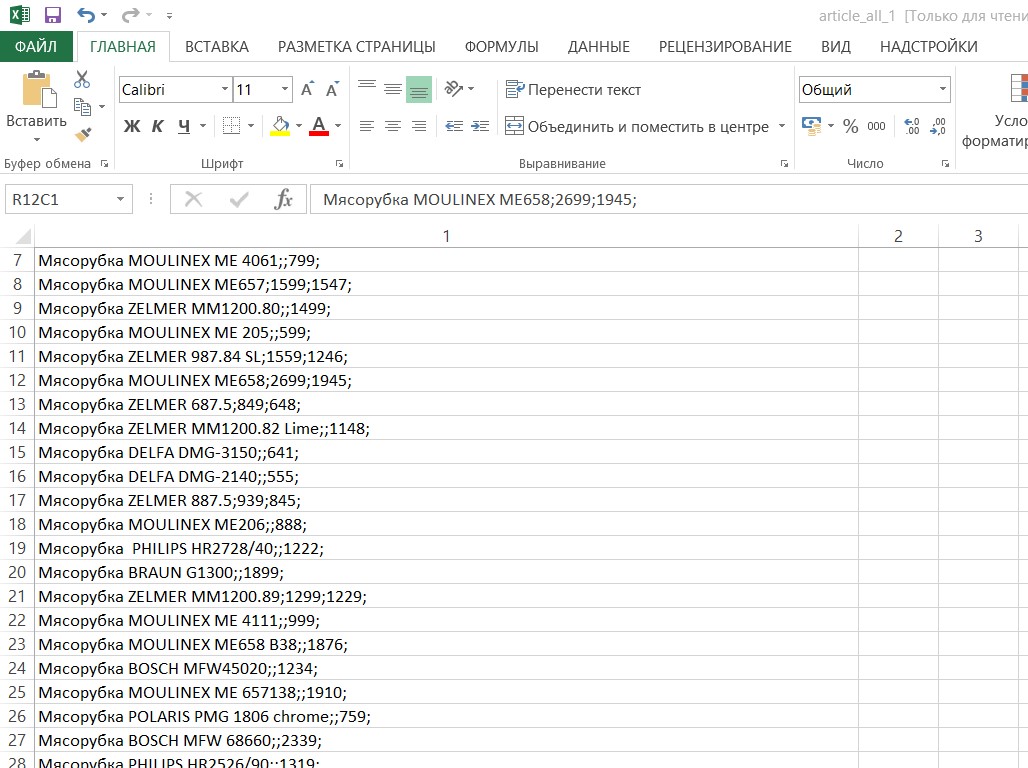Decrease indent

click(454, 126)
